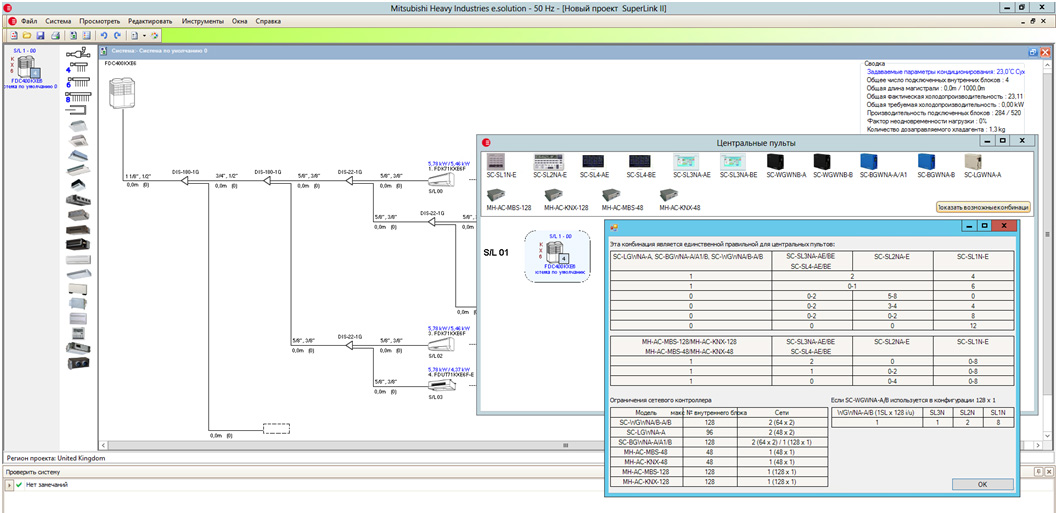The width and height of the screenshot is (1058, 513).
Task: Click the Undo arrow in toolbar
Action: tap(104, 35)
